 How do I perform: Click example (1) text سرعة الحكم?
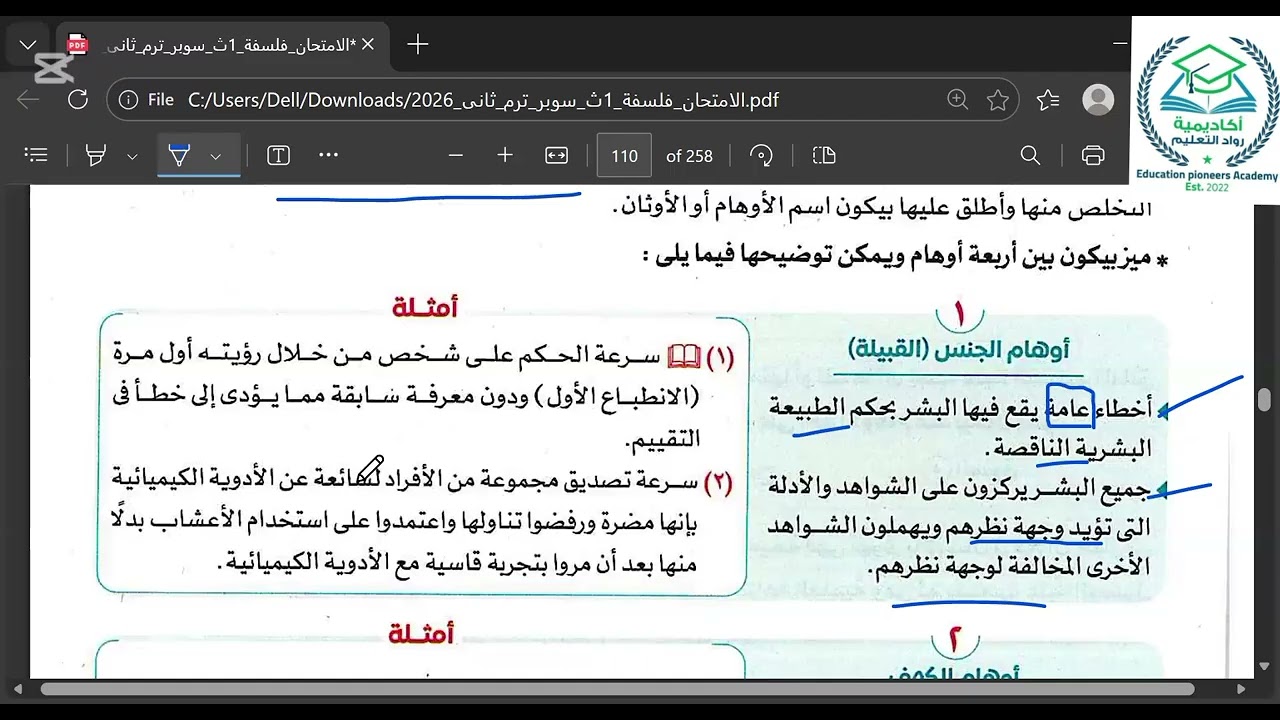[588, 357]
